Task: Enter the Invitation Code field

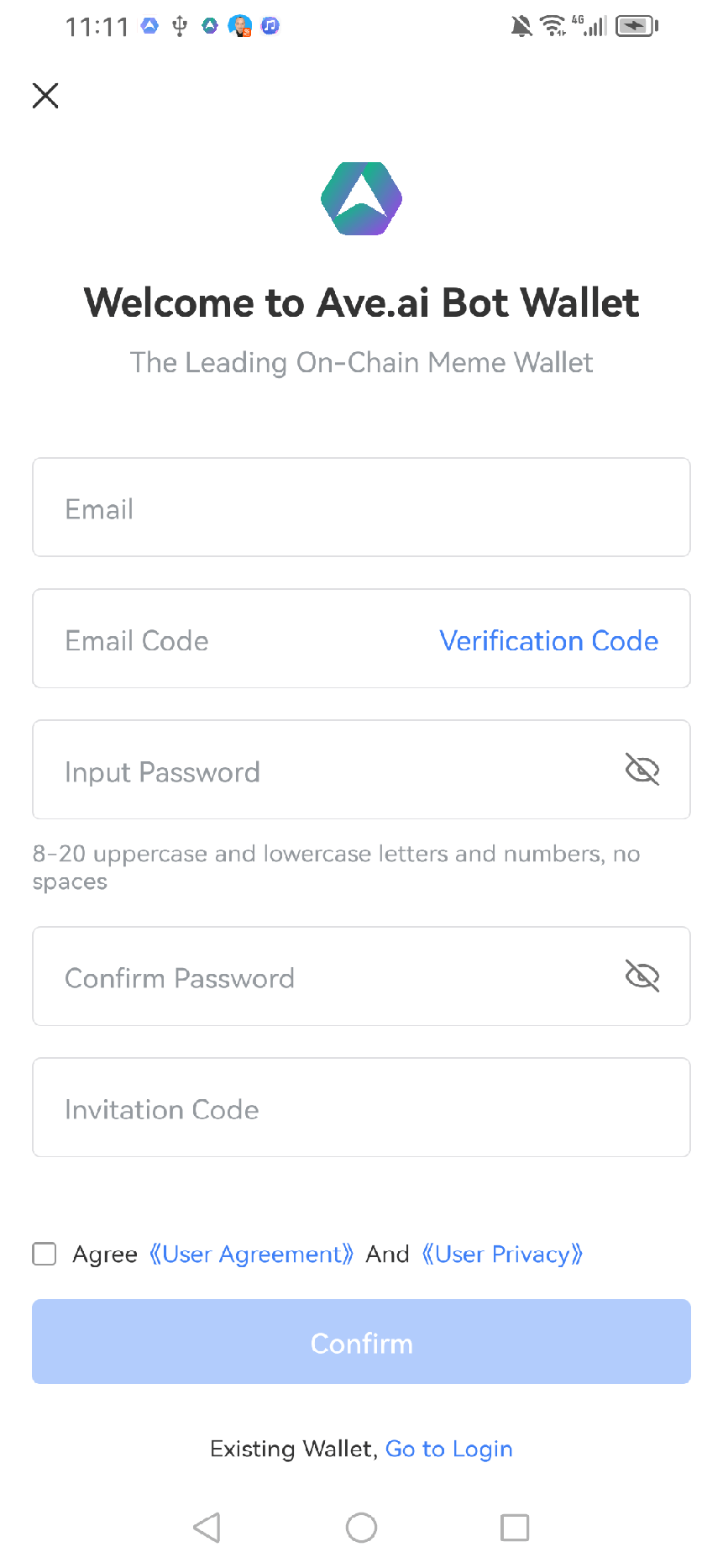Action: tap(361, 1108)
